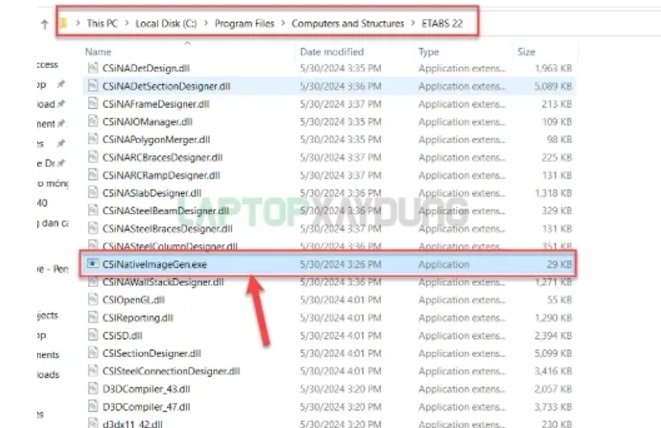Click the D3DCompiler_47.dll file icon
Image resolution: width=661 pixels, height=428 pixels.
coord(93,406)
